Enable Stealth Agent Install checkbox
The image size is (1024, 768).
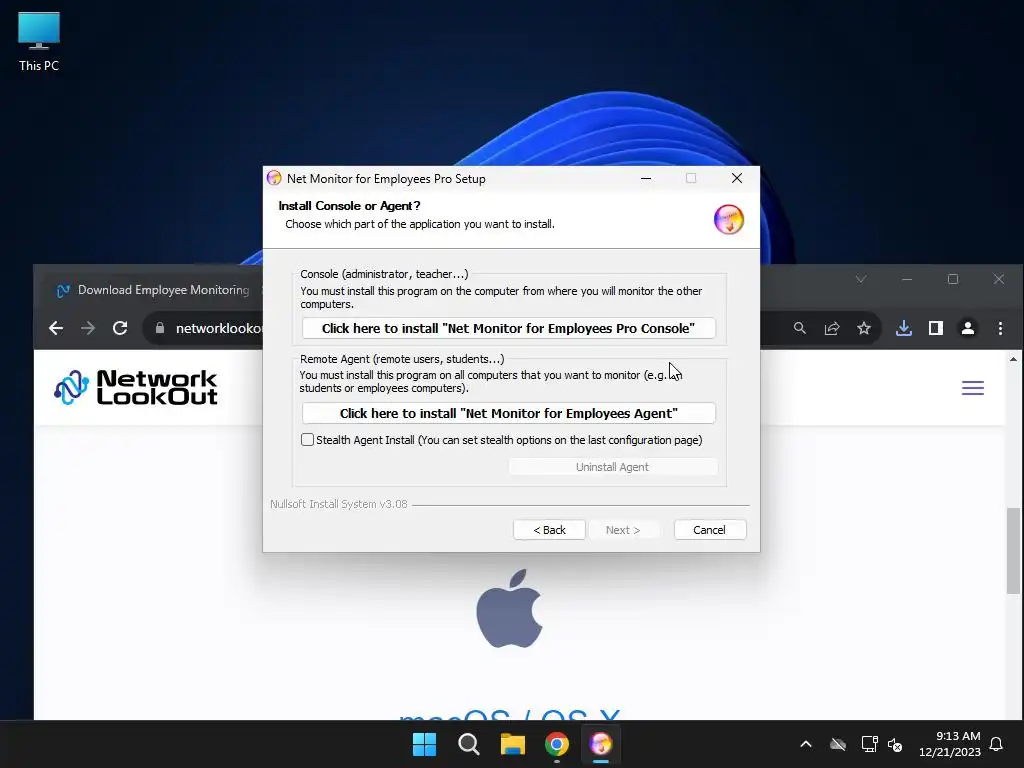[x=307, y=440]
